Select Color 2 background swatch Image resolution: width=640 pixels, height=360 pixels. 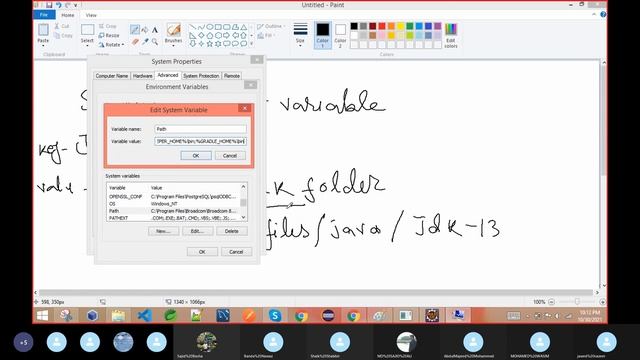pyautogui.click(x=340, y=35)
